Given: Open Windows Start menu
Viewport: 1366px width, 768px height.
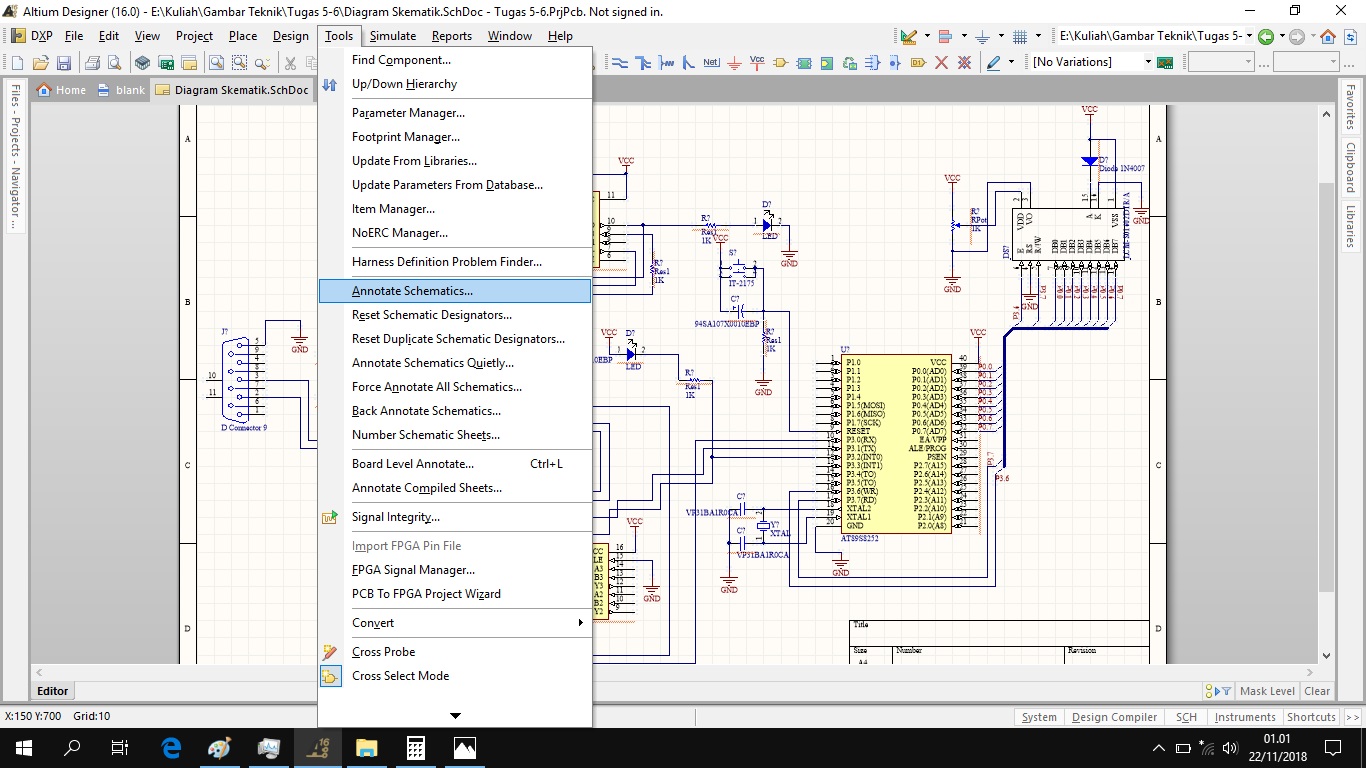Looking at the screenshot, I should (x=24, y=747).
